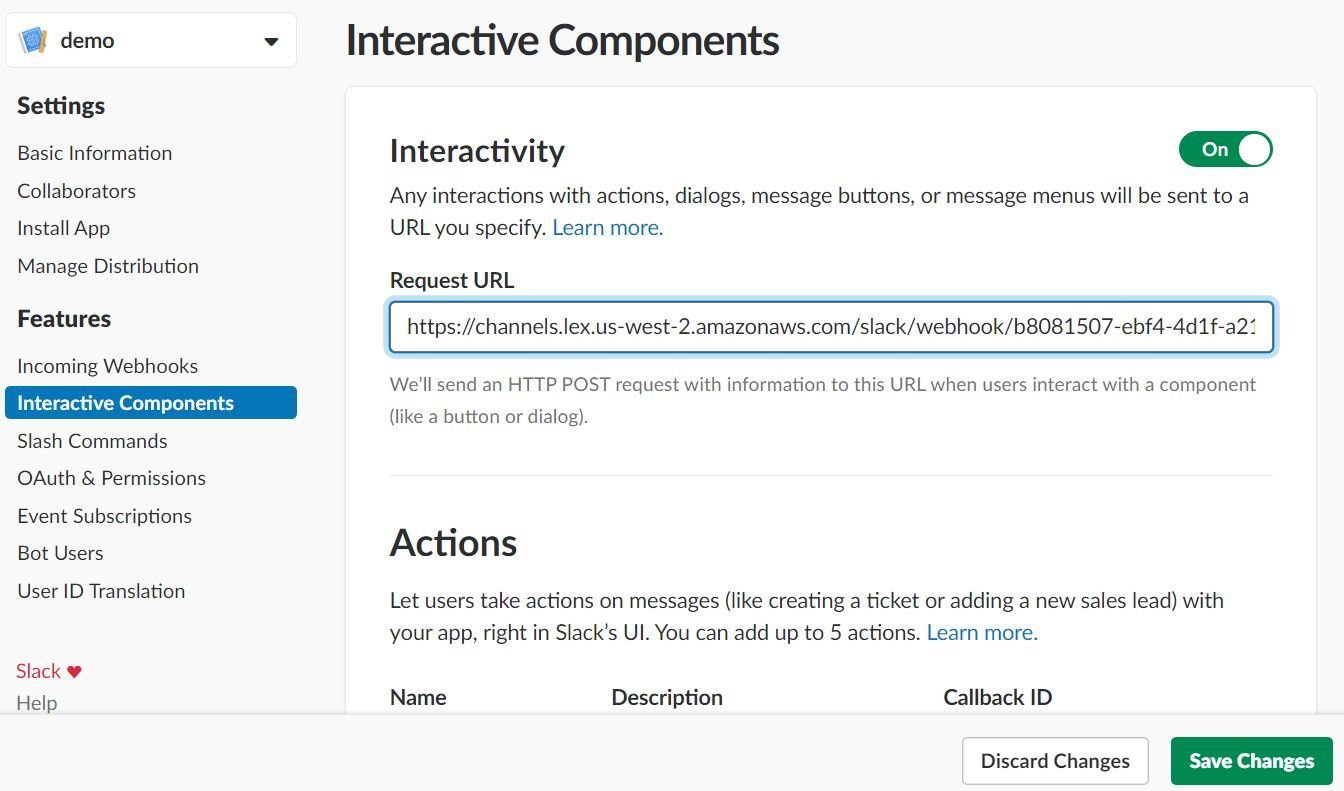Click the Request URL input field

pyautogui.click(x=830, y=327)
